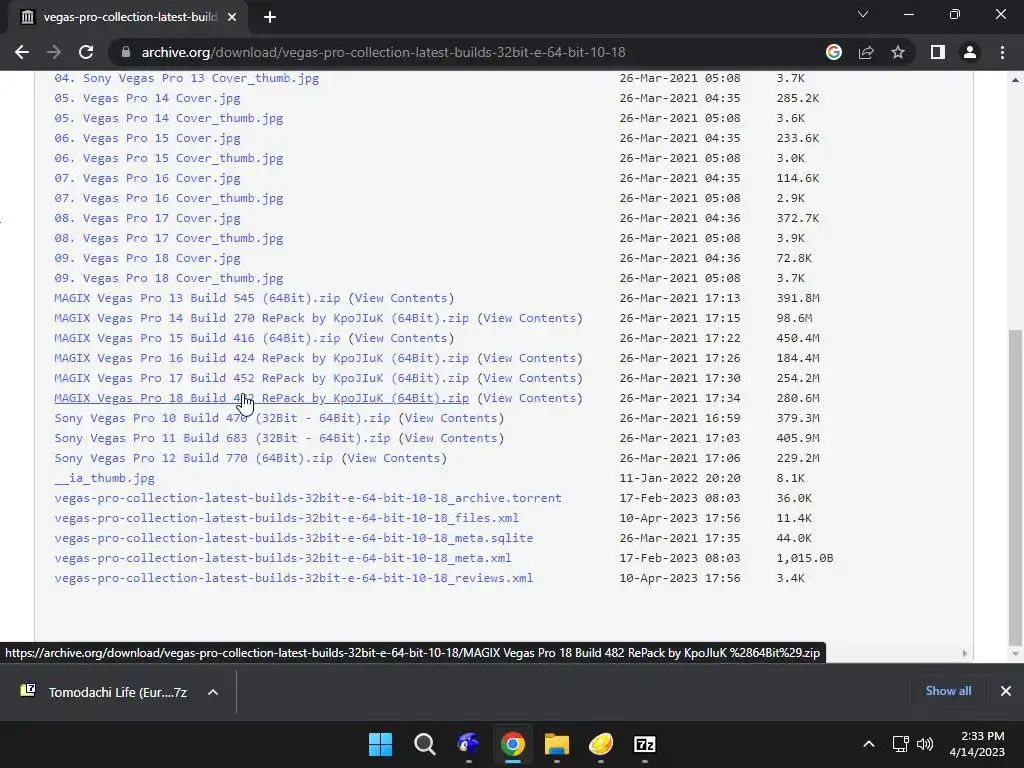Download MAGIX Vegas Pro 15 Build 416 zip

click(197, 338)
